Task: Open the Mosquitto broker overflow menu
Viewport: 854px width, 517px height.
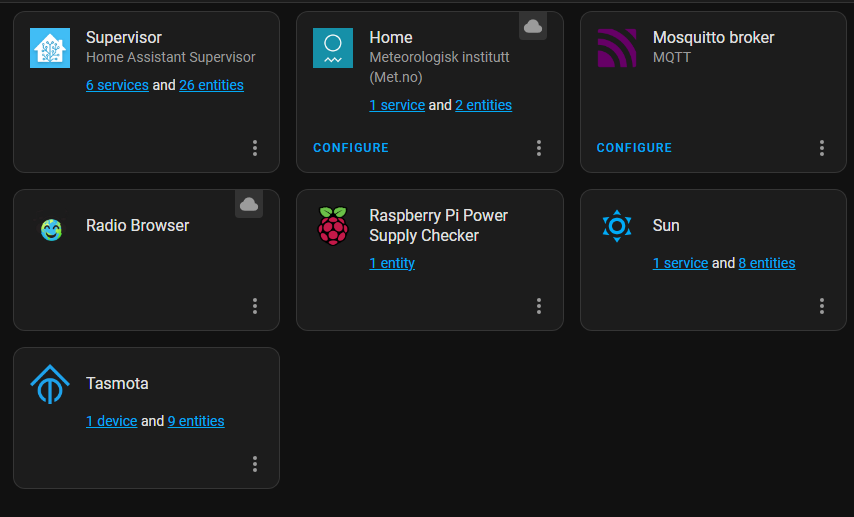Action: point(822,148)
